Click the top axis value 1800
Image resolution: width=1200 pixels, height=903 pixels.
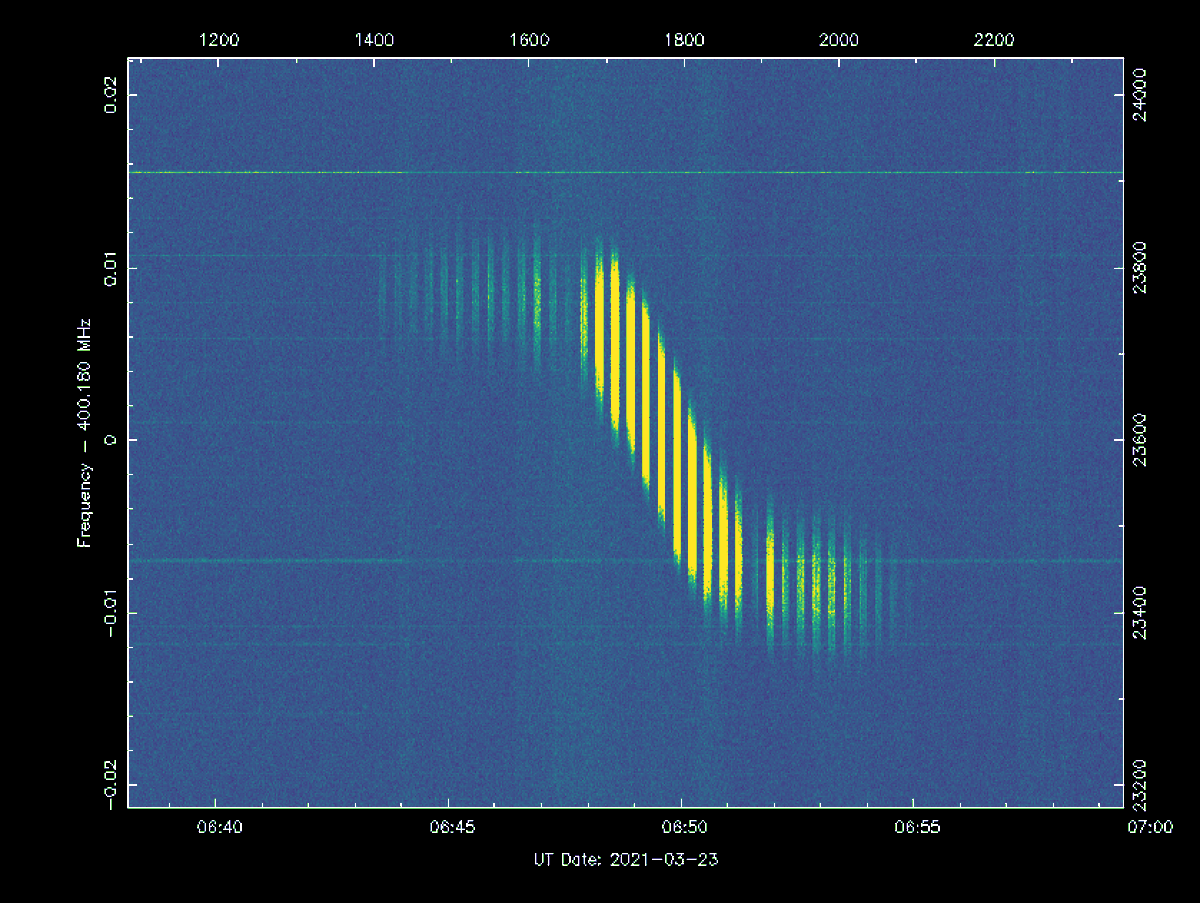[684, 40]
